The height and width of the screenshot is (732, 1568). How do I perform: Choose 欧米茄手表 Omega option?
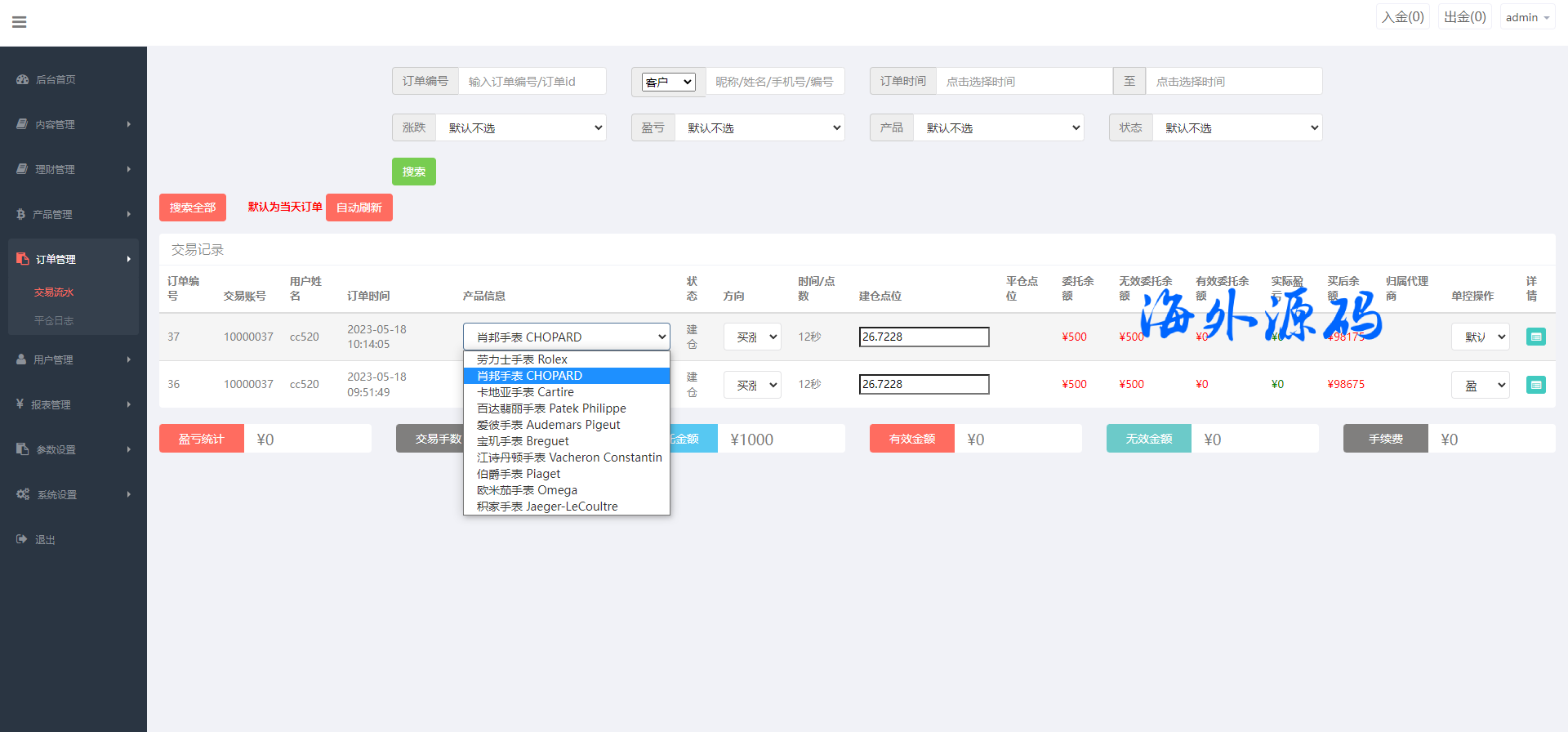pyautogui.click(x=528, y=490)
